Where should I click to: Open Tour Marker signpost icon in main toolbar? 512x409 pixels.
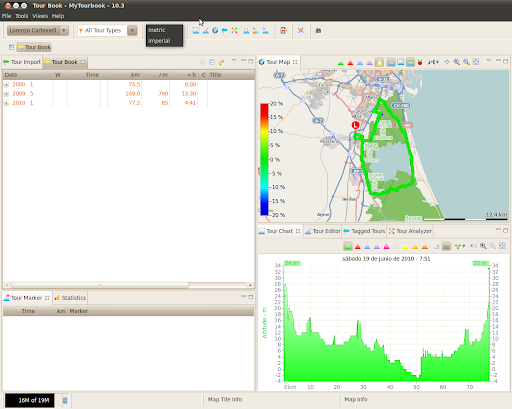click(x=224, y=31)
